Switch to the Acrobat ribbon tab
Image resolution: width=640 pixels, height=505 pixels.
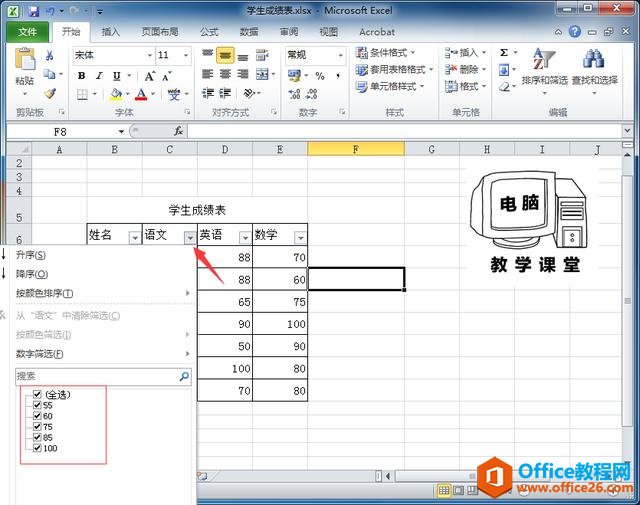point(377,32)
